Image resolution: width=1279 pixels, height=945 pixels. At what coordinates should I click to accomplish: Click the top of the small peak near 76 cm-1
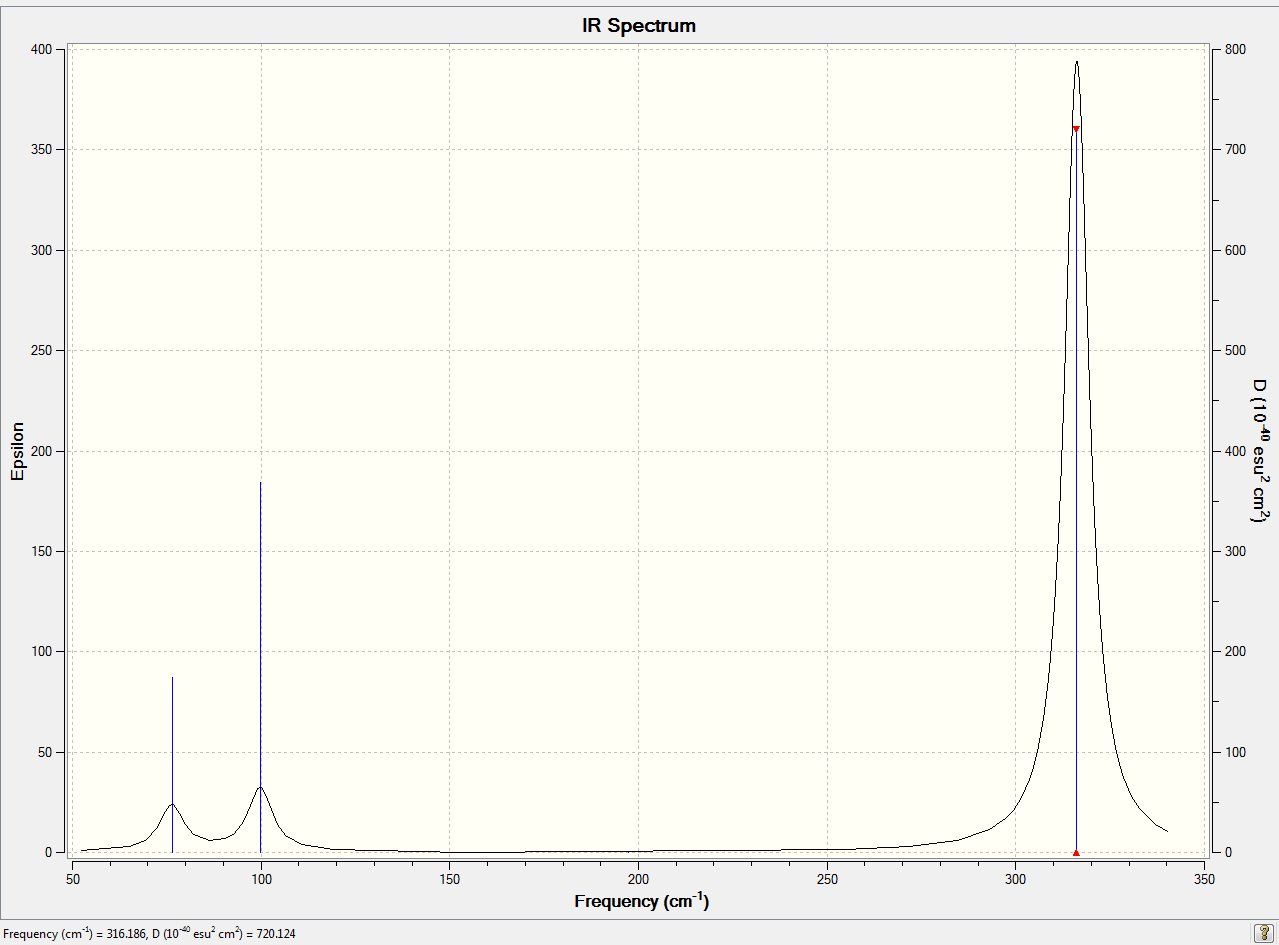(172, 804)
